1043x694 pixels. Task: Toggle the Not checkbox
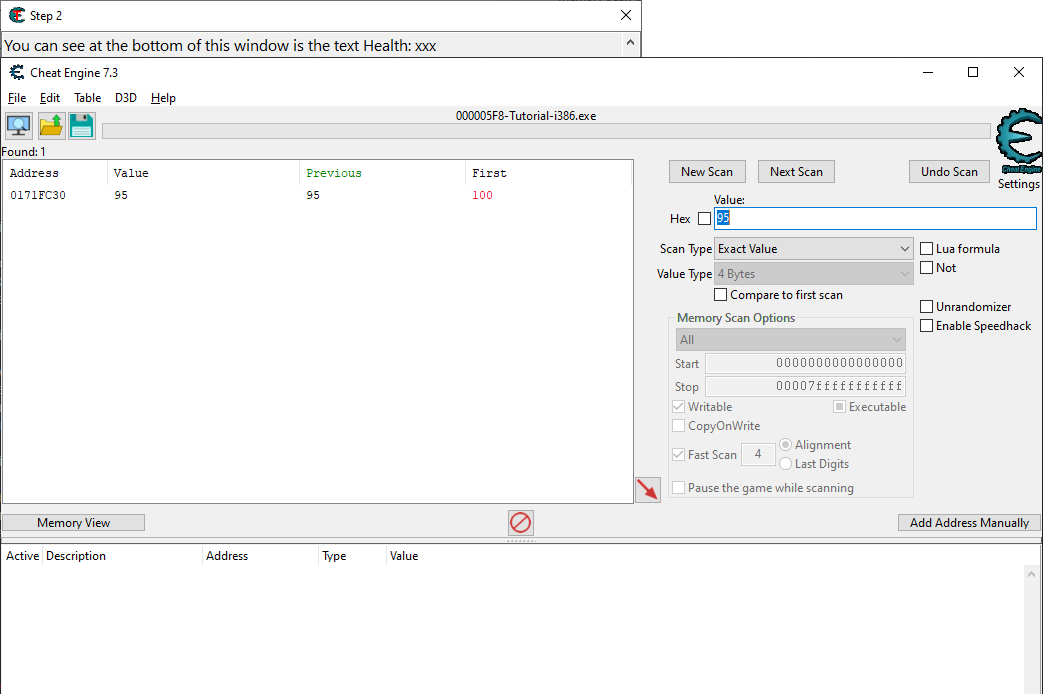coord(926,268)
